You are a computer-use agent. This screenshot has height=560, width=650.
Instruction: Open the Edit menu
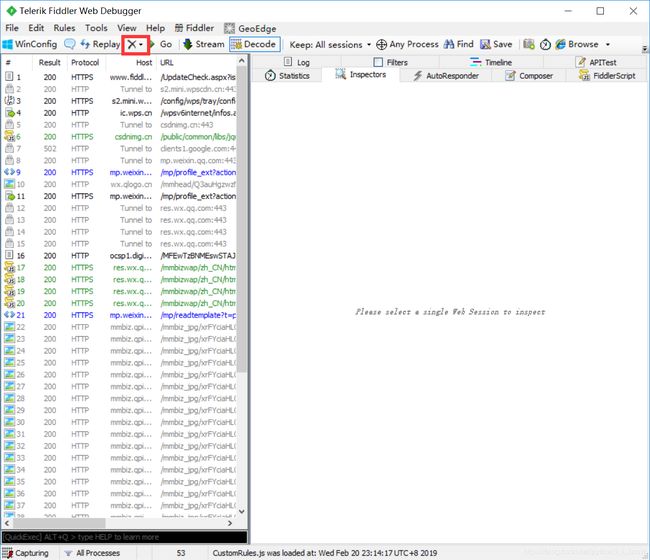[36, 28]
